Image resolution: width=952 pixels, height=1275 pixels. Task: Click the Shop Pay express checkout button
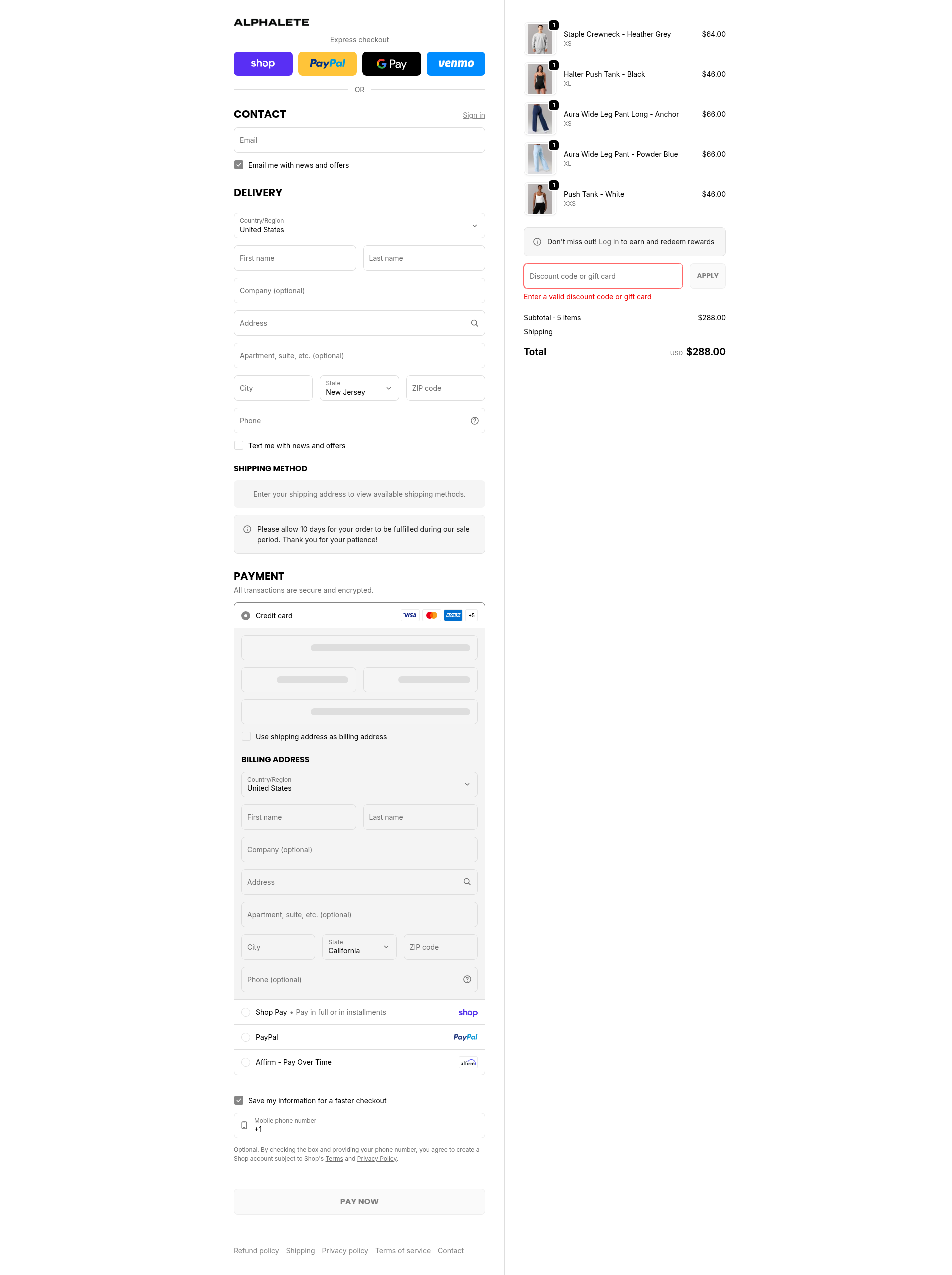click(263, 64)
